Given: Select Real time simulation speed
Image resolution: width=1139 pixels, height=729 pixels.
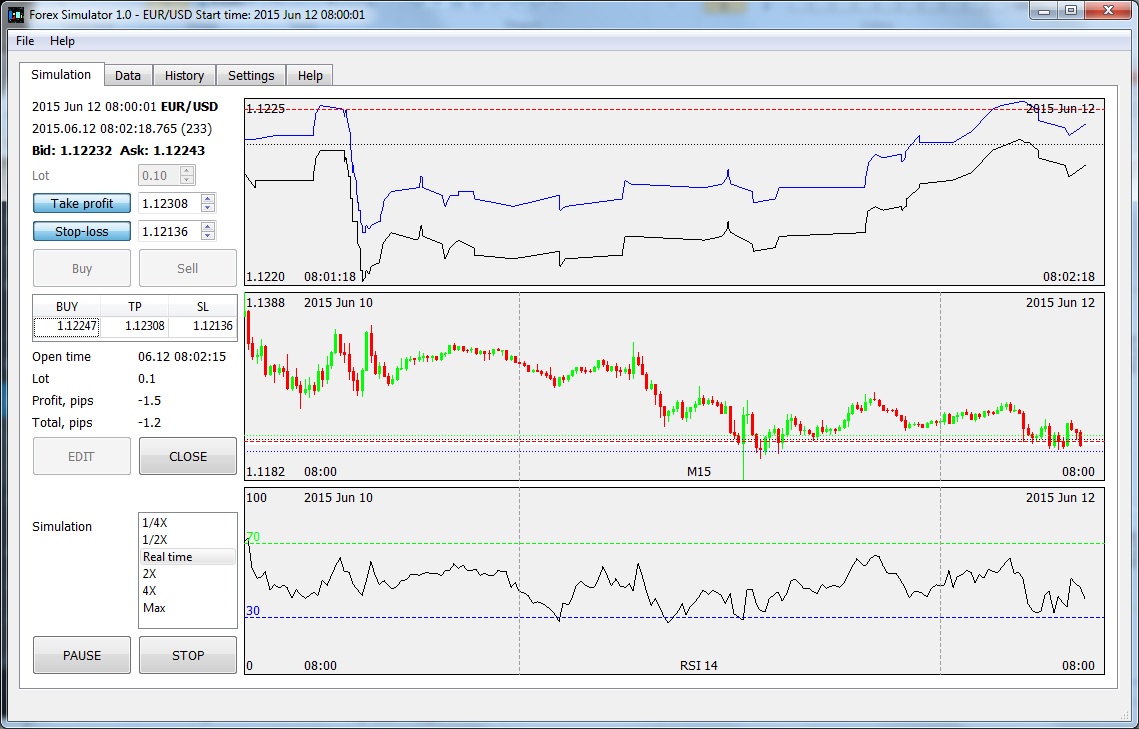Looking at the screenshot, I should pos(187,557).
